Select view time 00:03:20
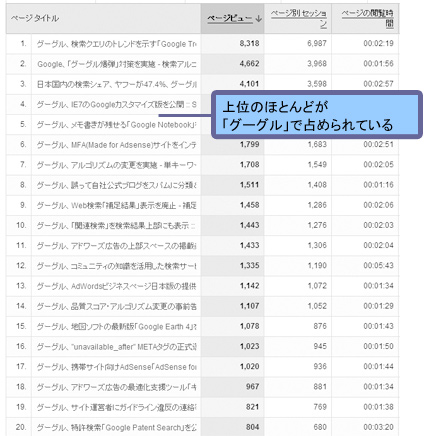Screen dimensions: 428x436 coord(378,427)
